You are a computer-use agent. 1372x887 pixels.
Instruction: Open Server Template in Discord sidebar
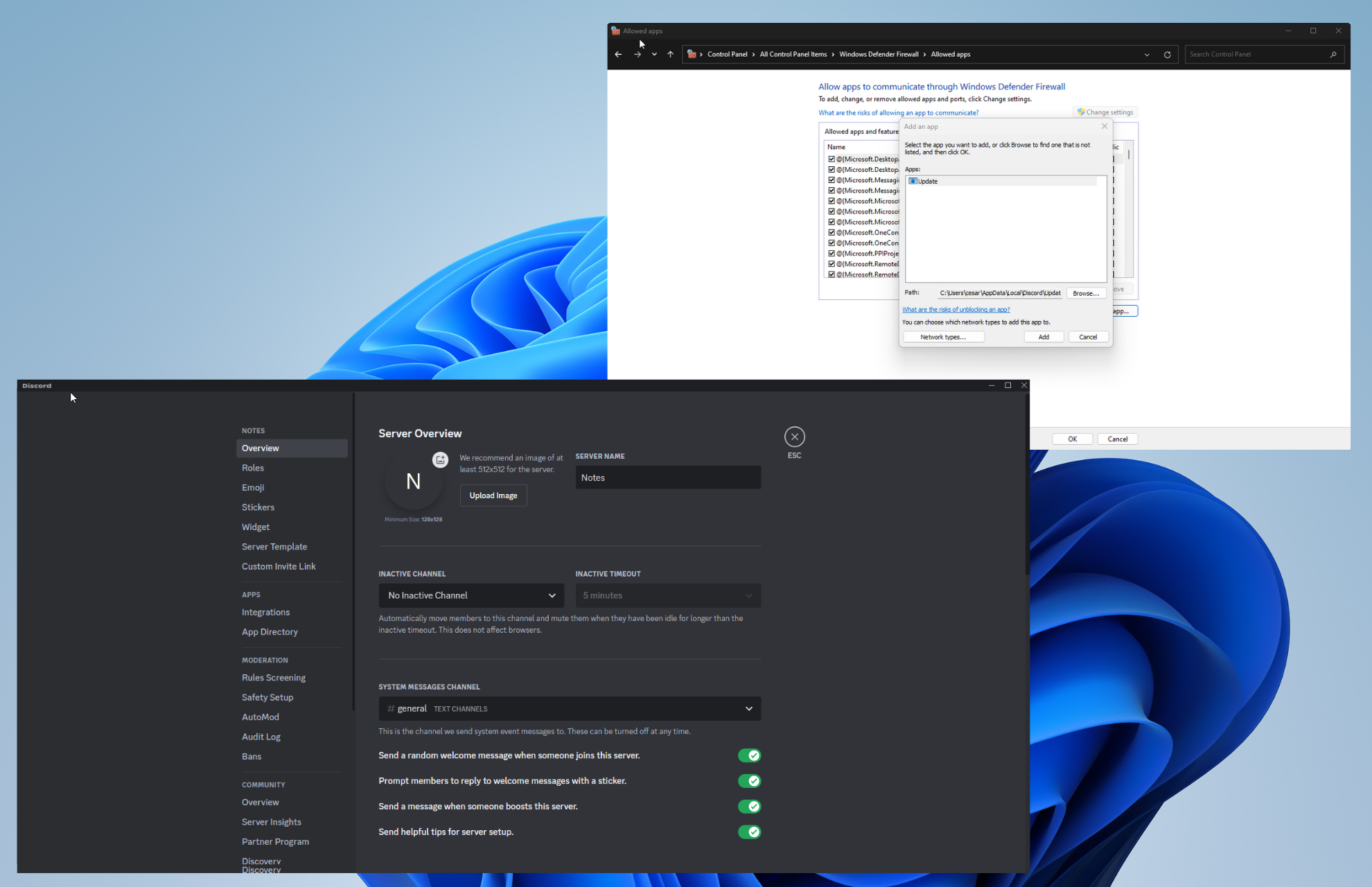coord(292,547)
